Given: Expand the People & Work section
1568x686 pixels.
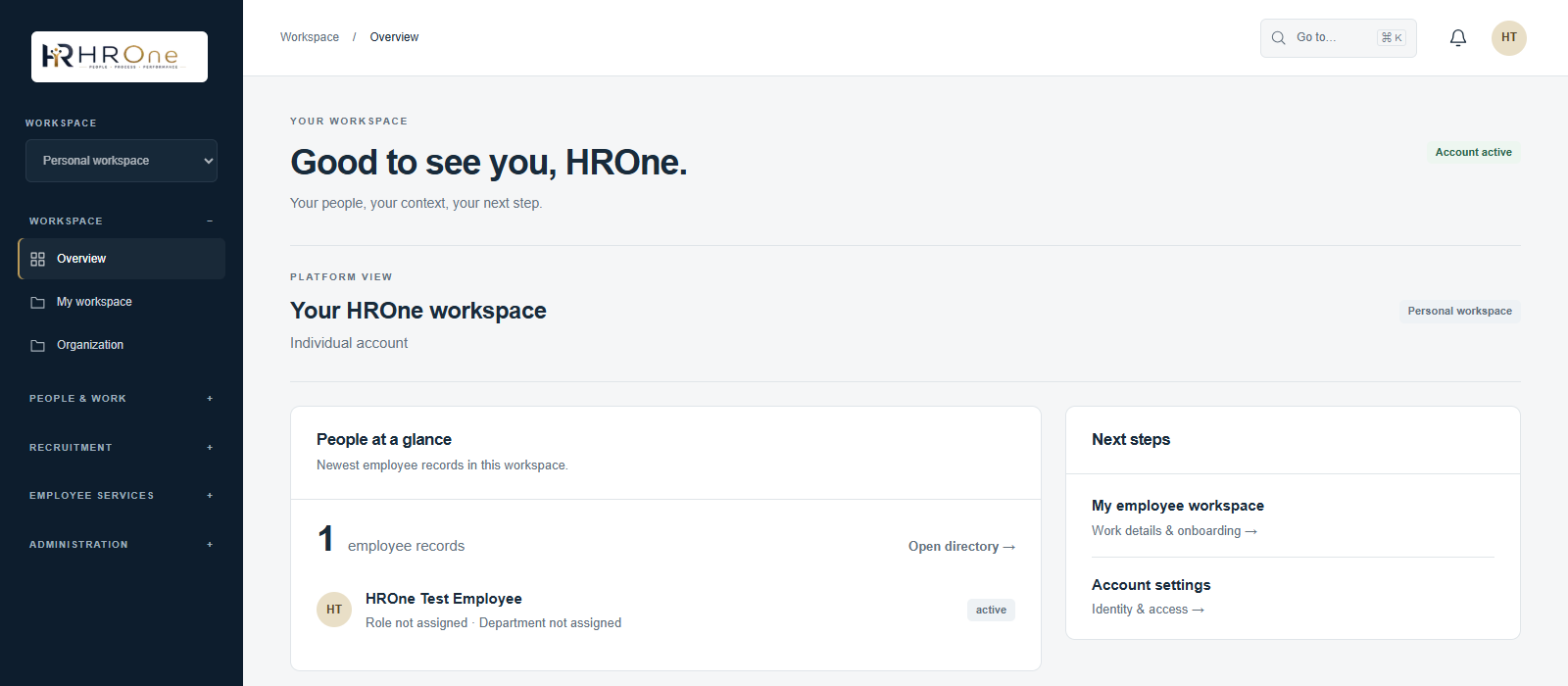Looking at the screenshot, I should pos(122,399).
